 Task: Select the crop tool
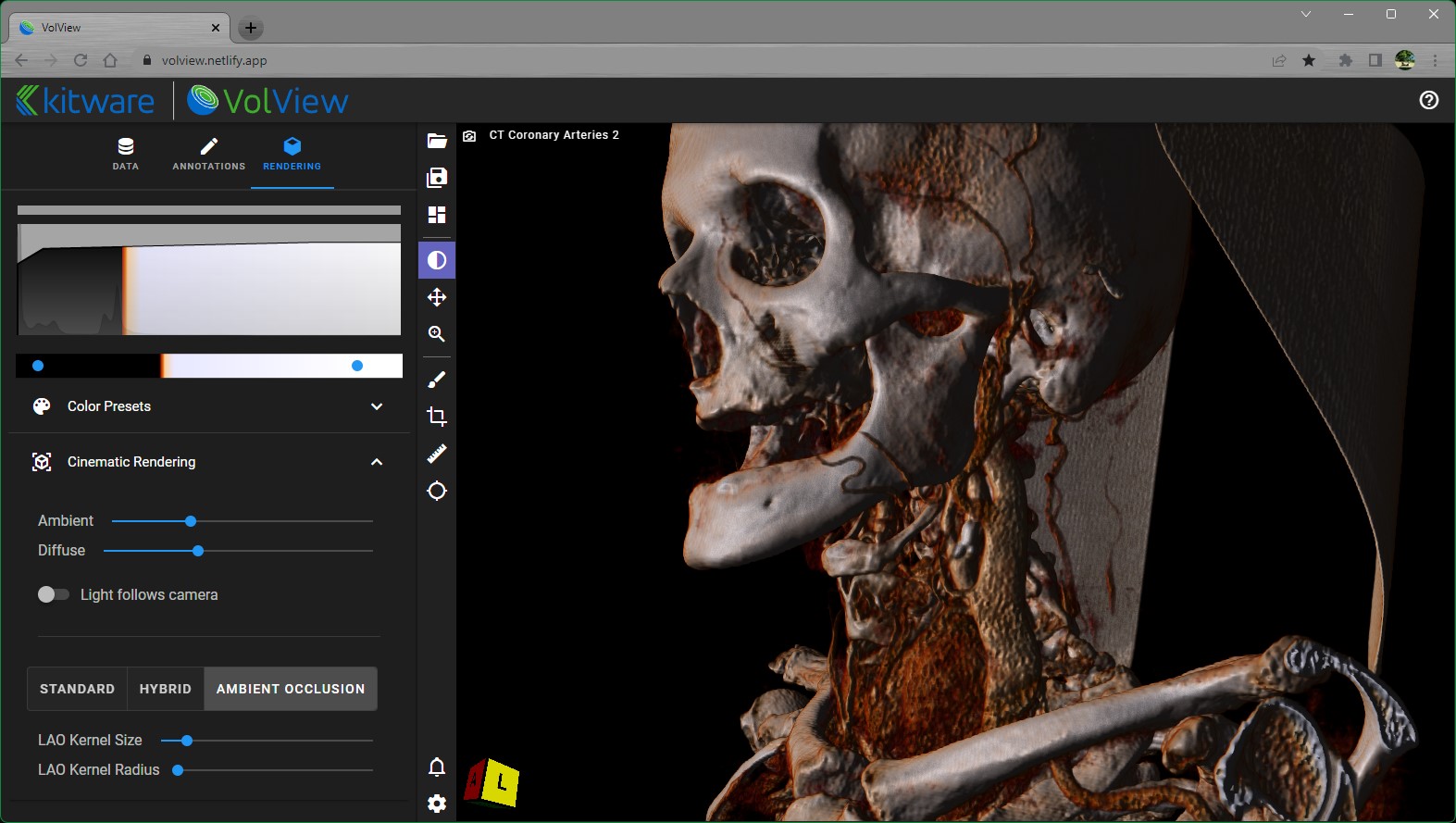click(437, 417)
